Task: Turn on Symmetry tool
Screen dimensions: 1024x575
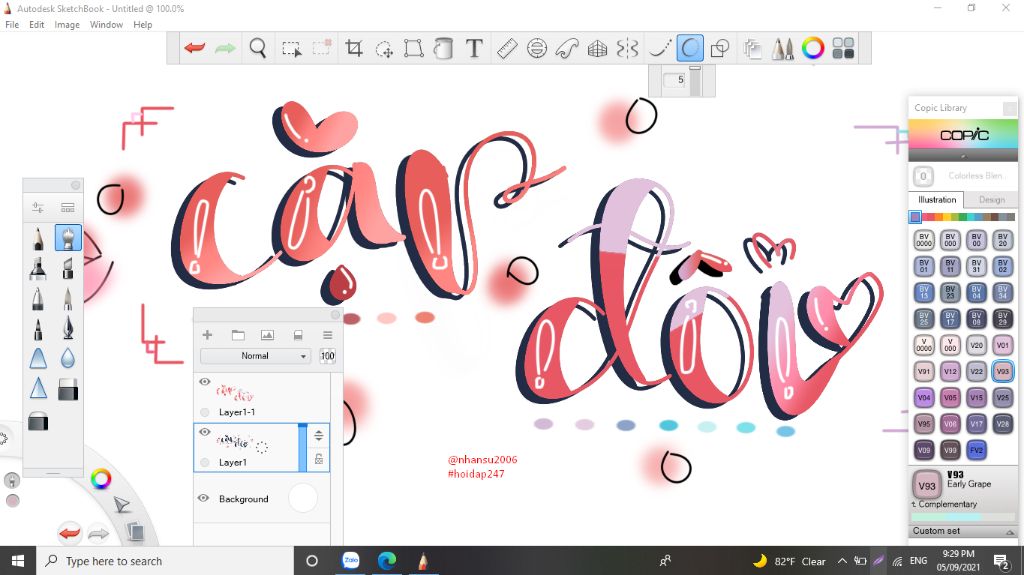Action: pos(627,48)
